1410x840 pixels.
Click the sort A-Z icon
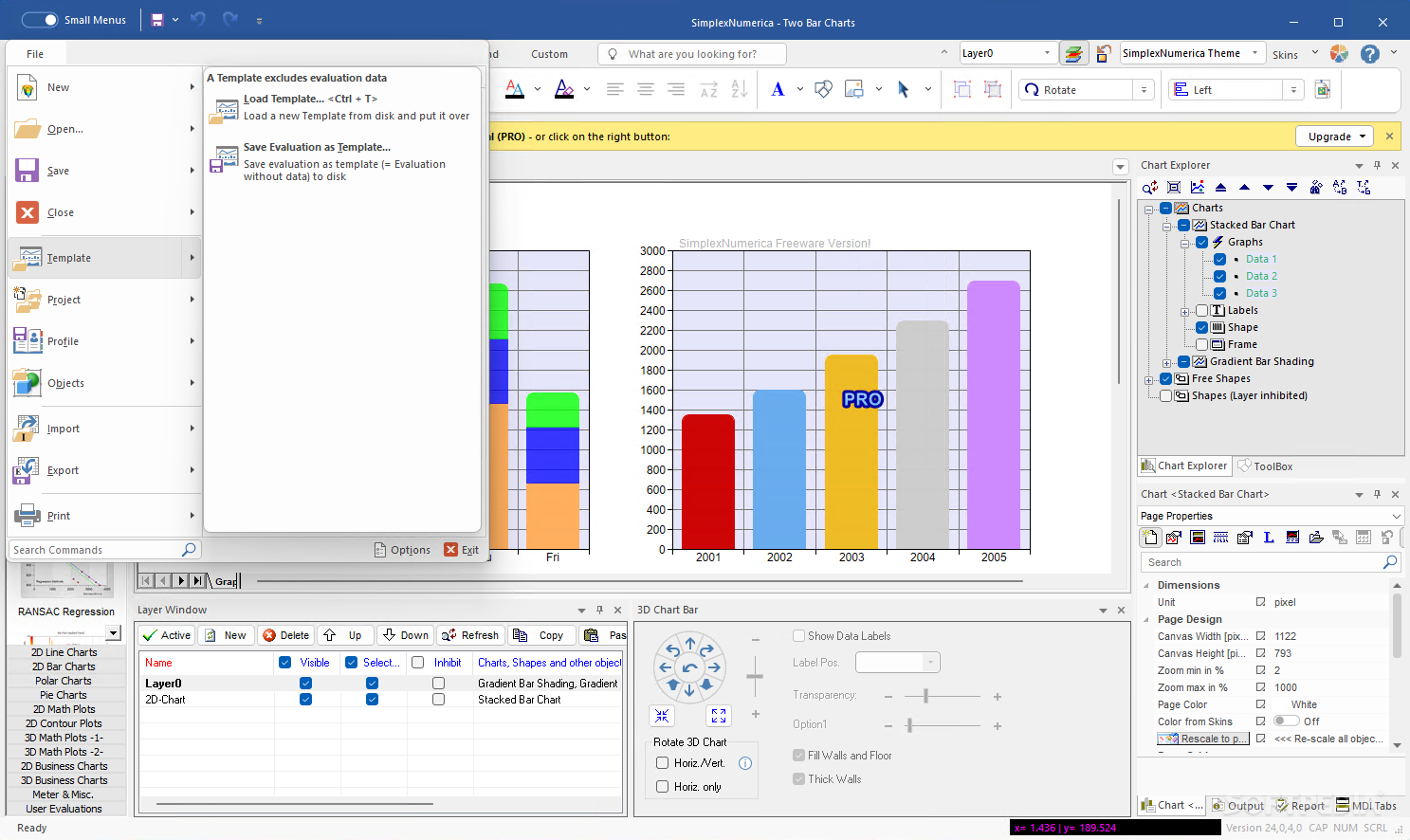[x=708, y=89]
